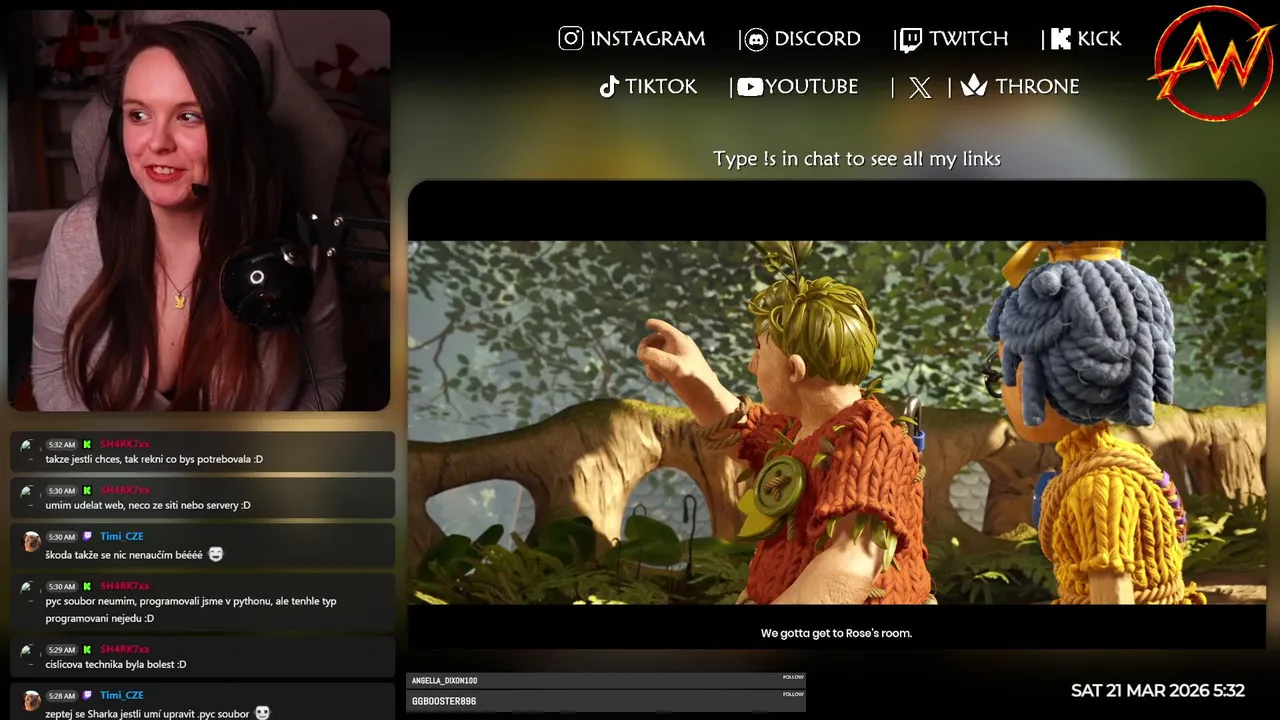This screenshot has width=1280, height=720.
Task: Click the Instagram camera icon
Action: pyautogui.click(x=571, y=39)
